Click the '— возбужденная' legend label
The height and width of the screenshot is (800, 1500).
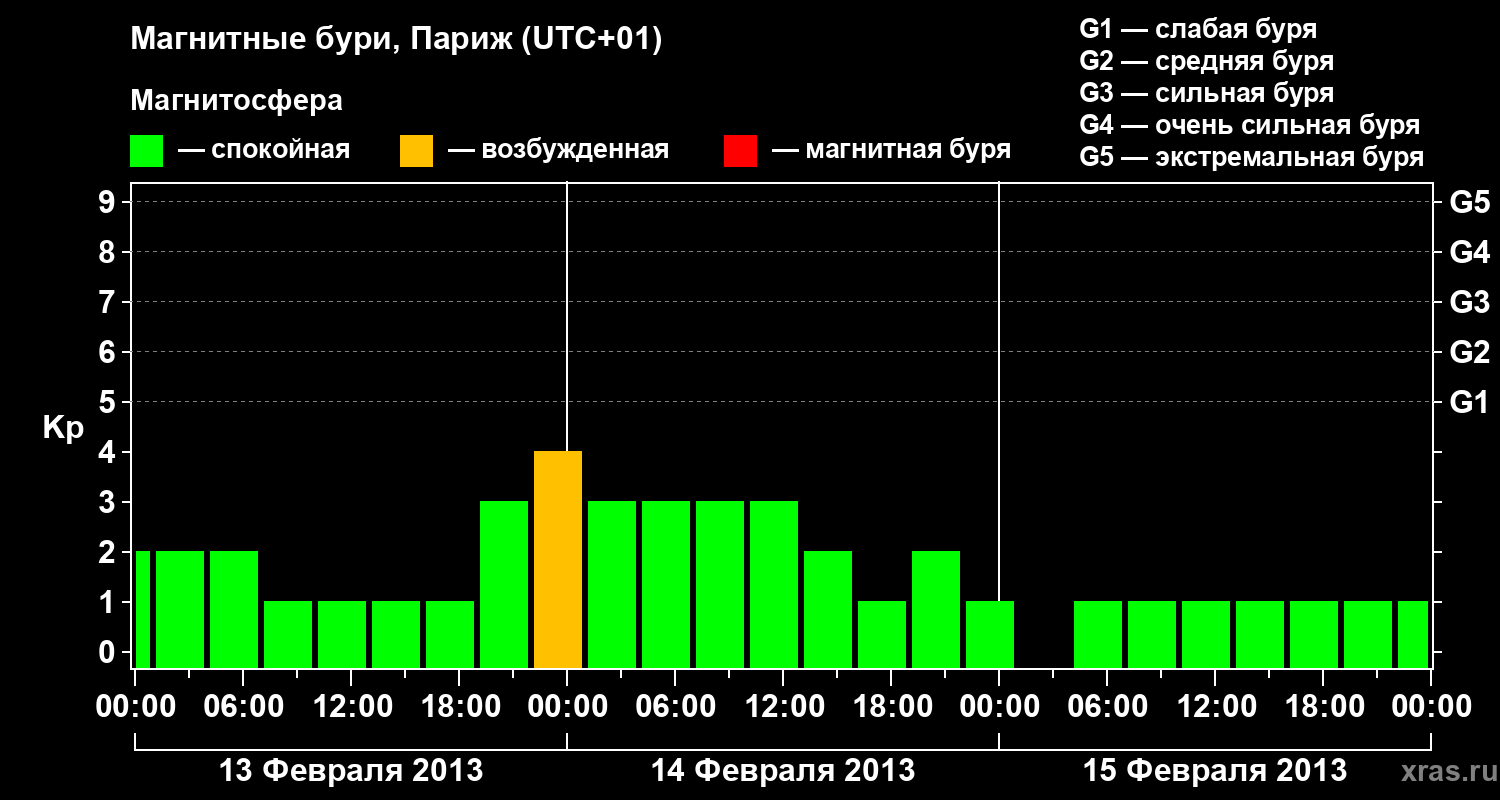558,150
